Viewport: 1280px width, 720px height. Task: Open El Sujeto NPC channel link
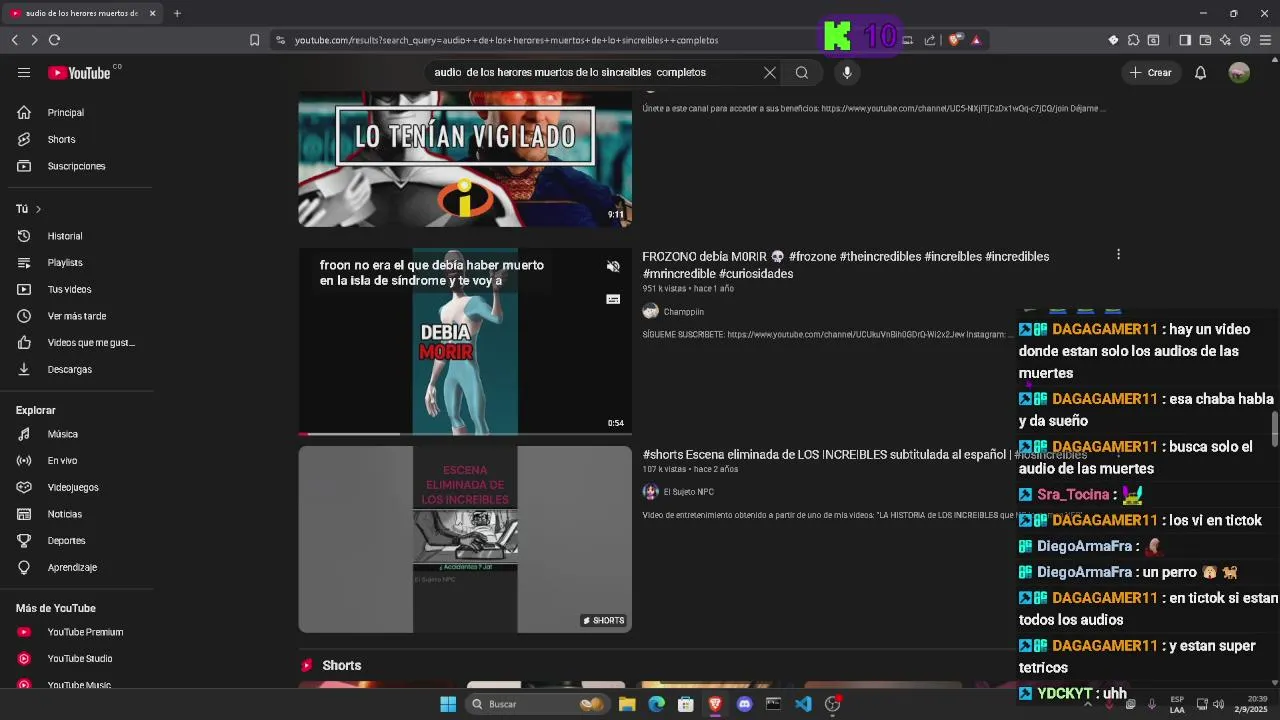688,492
